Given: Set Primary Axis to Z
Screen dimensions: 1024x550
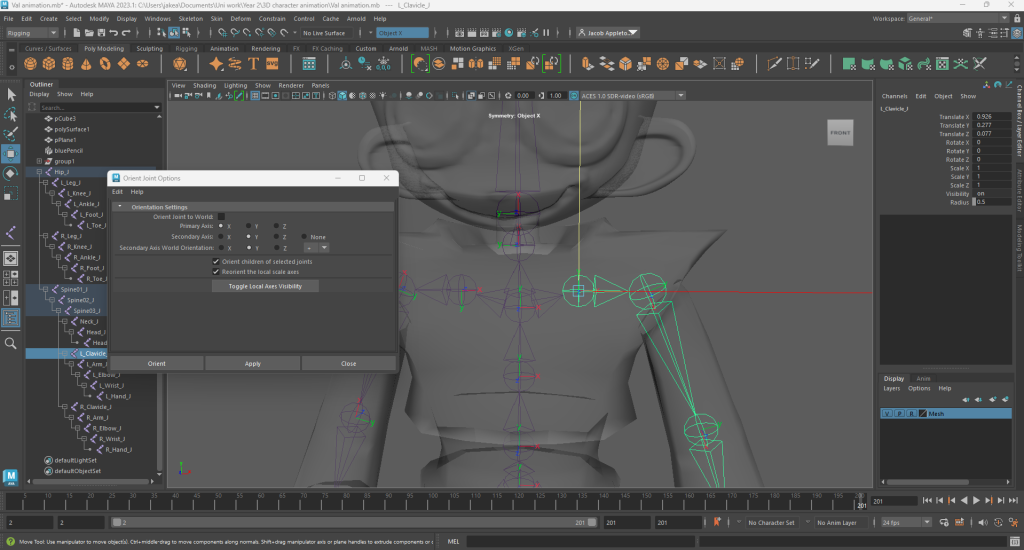Looking at the screenshot, I should click(277, 226).
